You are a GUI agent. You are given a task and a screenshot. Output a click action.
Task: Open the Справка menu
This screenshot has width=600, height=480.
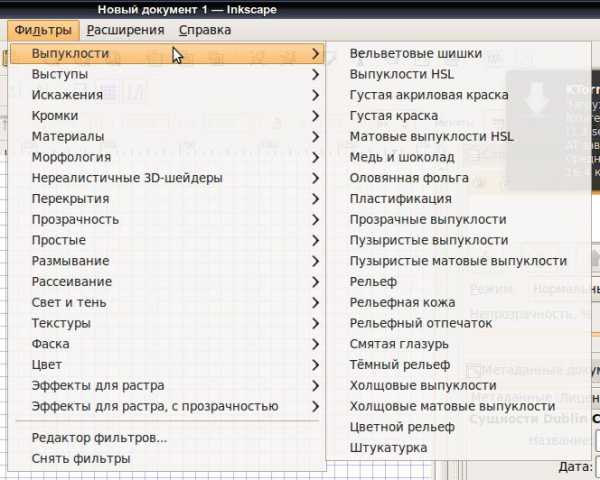point(205,30)
